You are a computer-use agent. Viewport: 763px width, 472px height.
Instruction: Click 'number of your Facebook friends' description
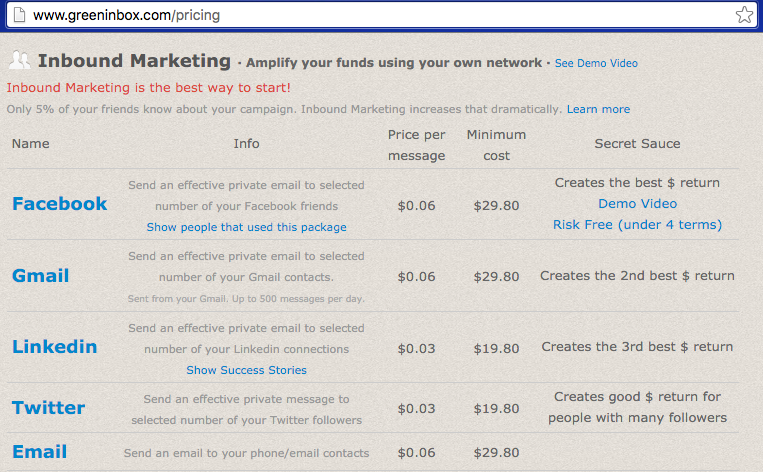[246, 206]
